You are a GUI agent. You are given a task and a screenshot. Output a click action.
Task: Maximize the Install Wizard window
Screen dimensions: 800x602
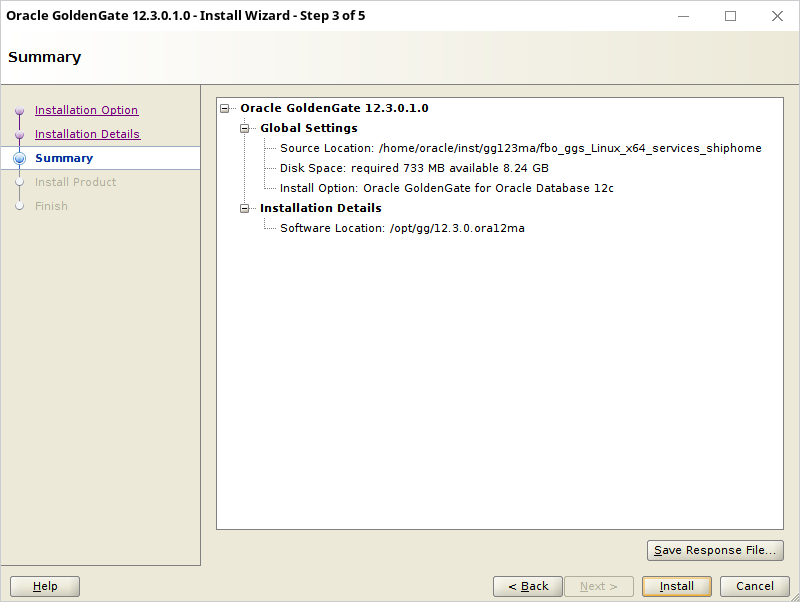pyautogui.click(x=730, y=16)
